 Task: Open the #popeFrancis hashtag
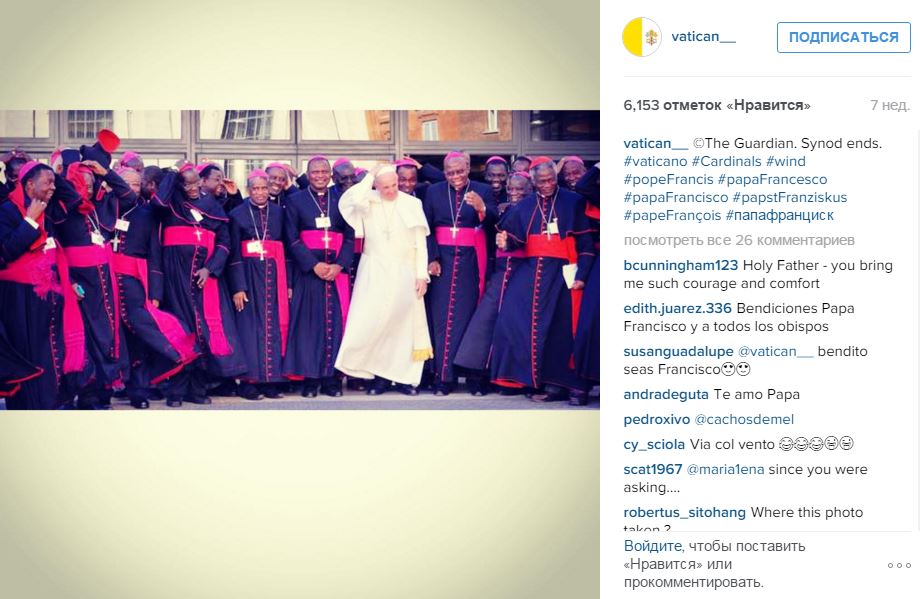(x=668, y=180)
